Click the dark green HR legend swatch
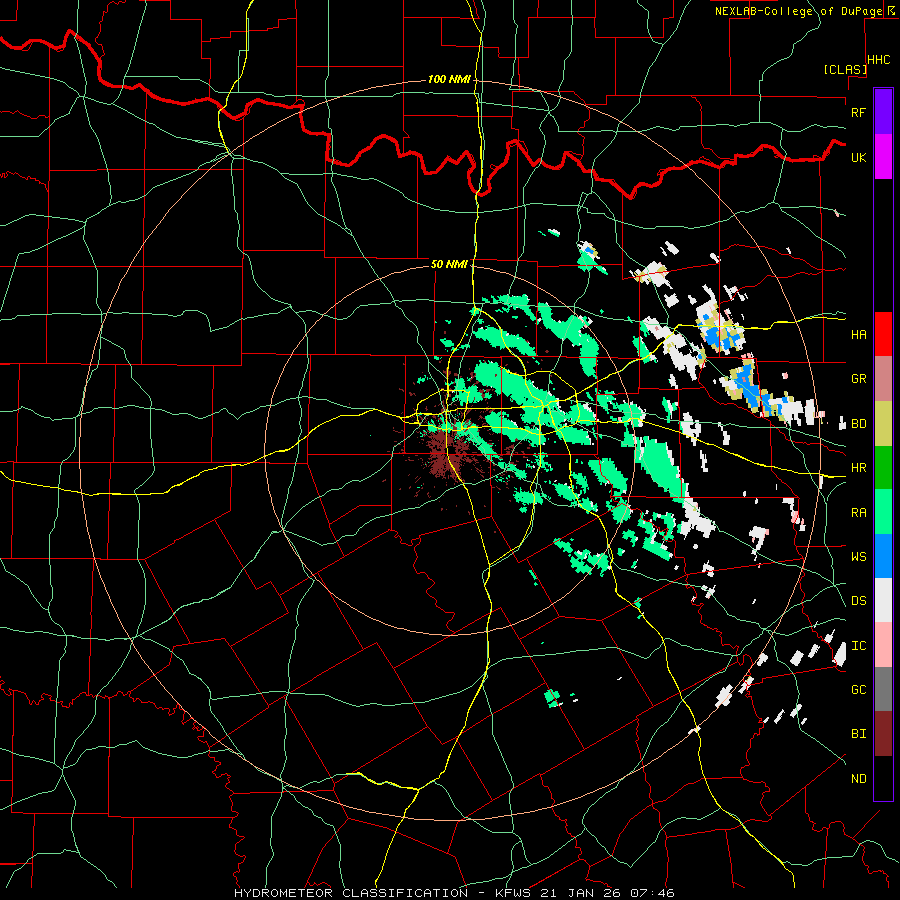Screen dimensions: 900x900 click(883, 468)
